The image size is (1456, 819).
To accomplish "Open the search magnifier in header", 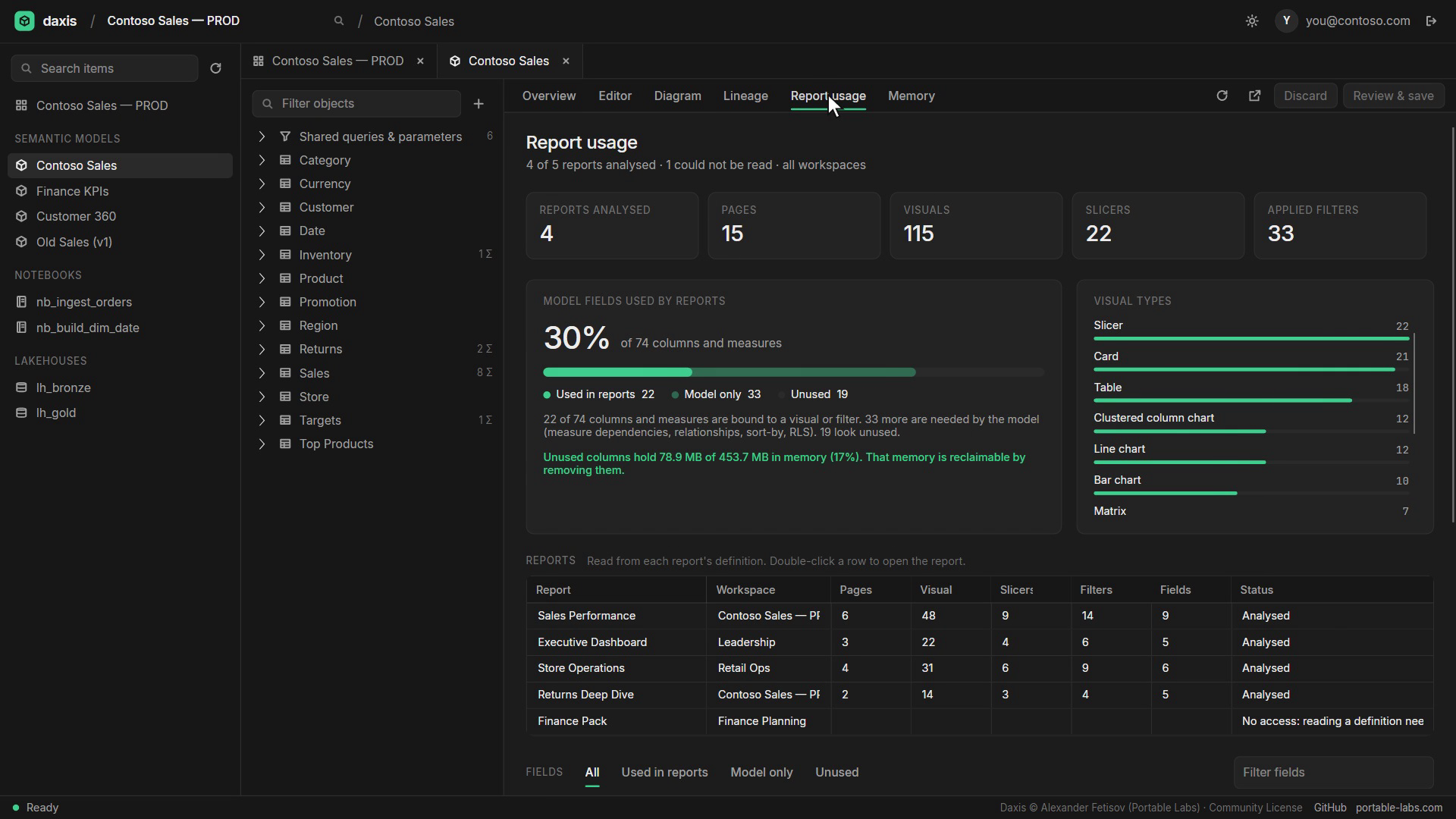I will (339, 21).
